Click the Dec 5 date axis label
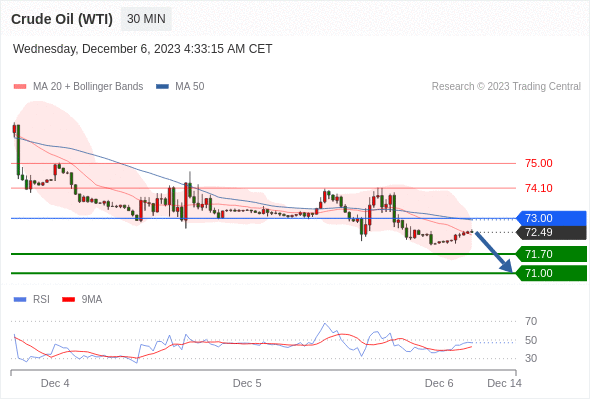Screen dimensions: 590x400 (x=247, y=383)
